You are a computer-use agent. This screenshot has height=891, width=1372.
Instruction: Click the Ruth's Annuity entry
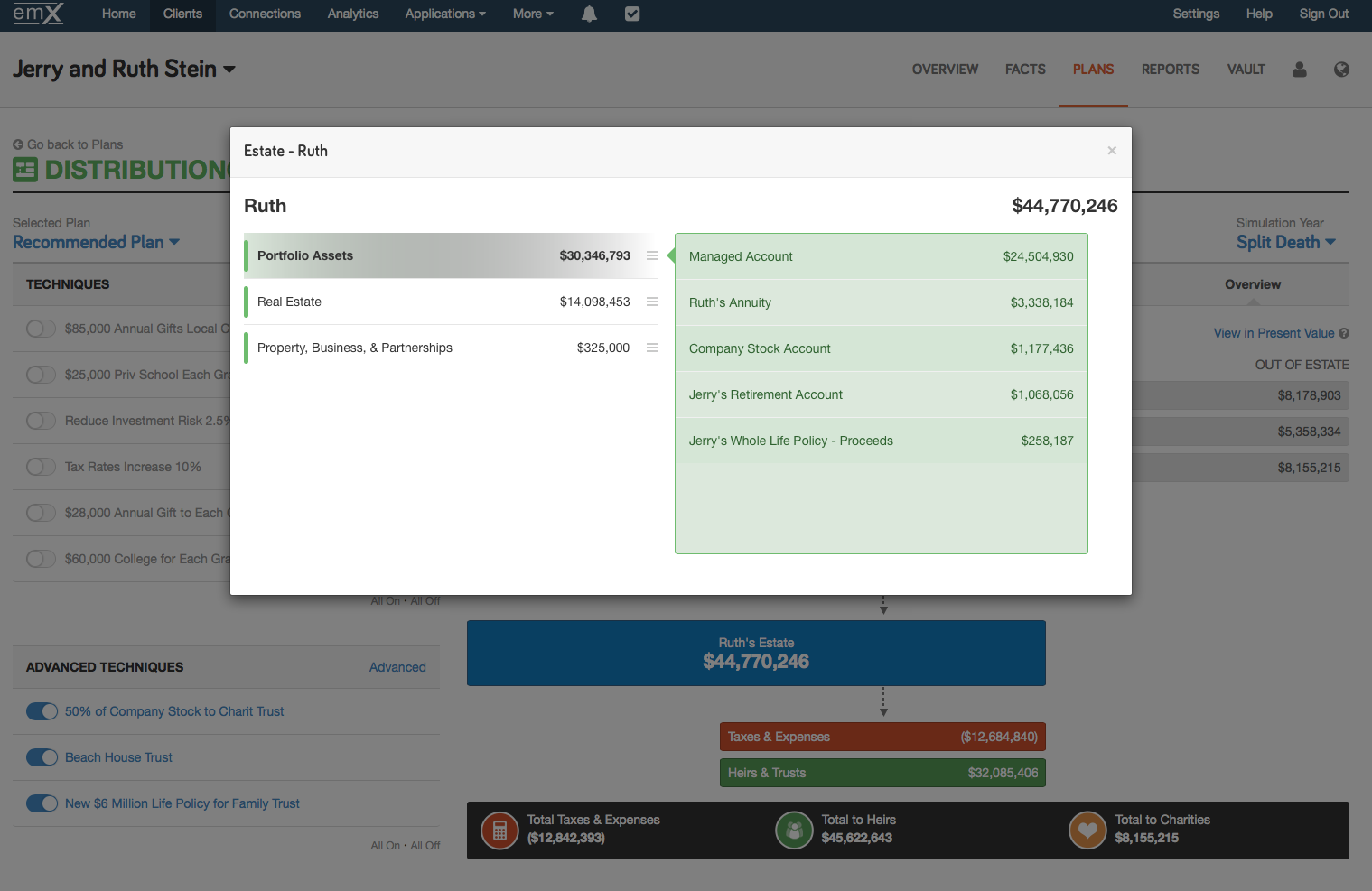click(x=882, y=302)
